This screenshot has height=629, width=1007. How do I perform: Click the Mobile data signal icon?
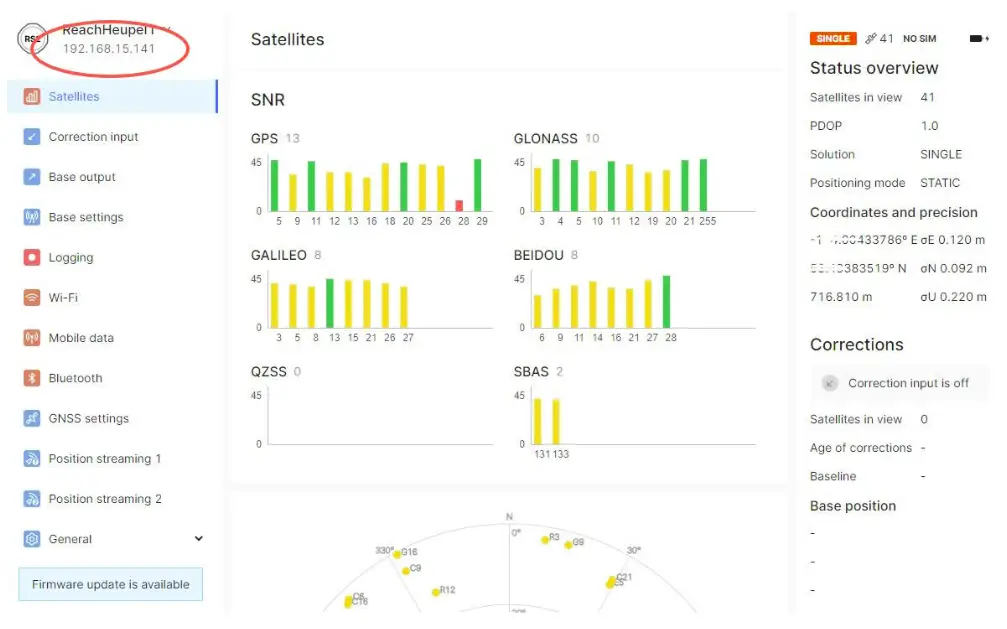(31, 338)
